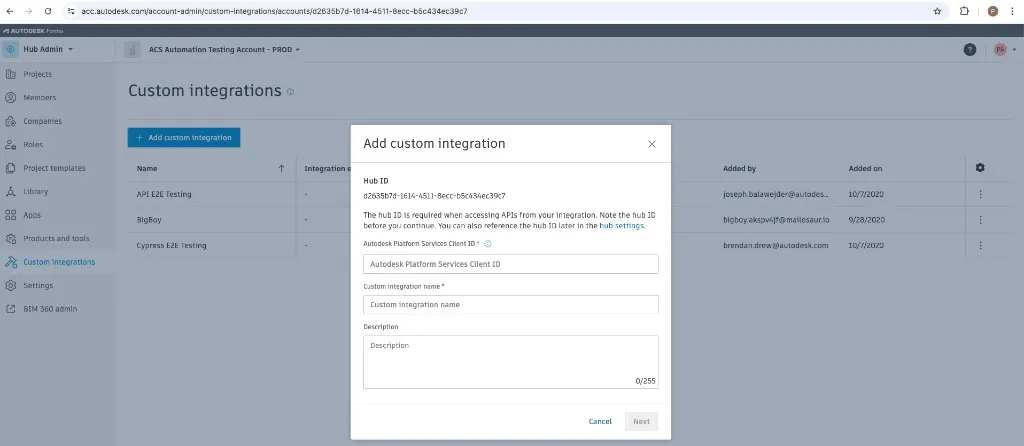The height and width of the screenshot is (446, 1024).
Task: Reload the page with the refresh icon
Action: (x=48, y=11)
